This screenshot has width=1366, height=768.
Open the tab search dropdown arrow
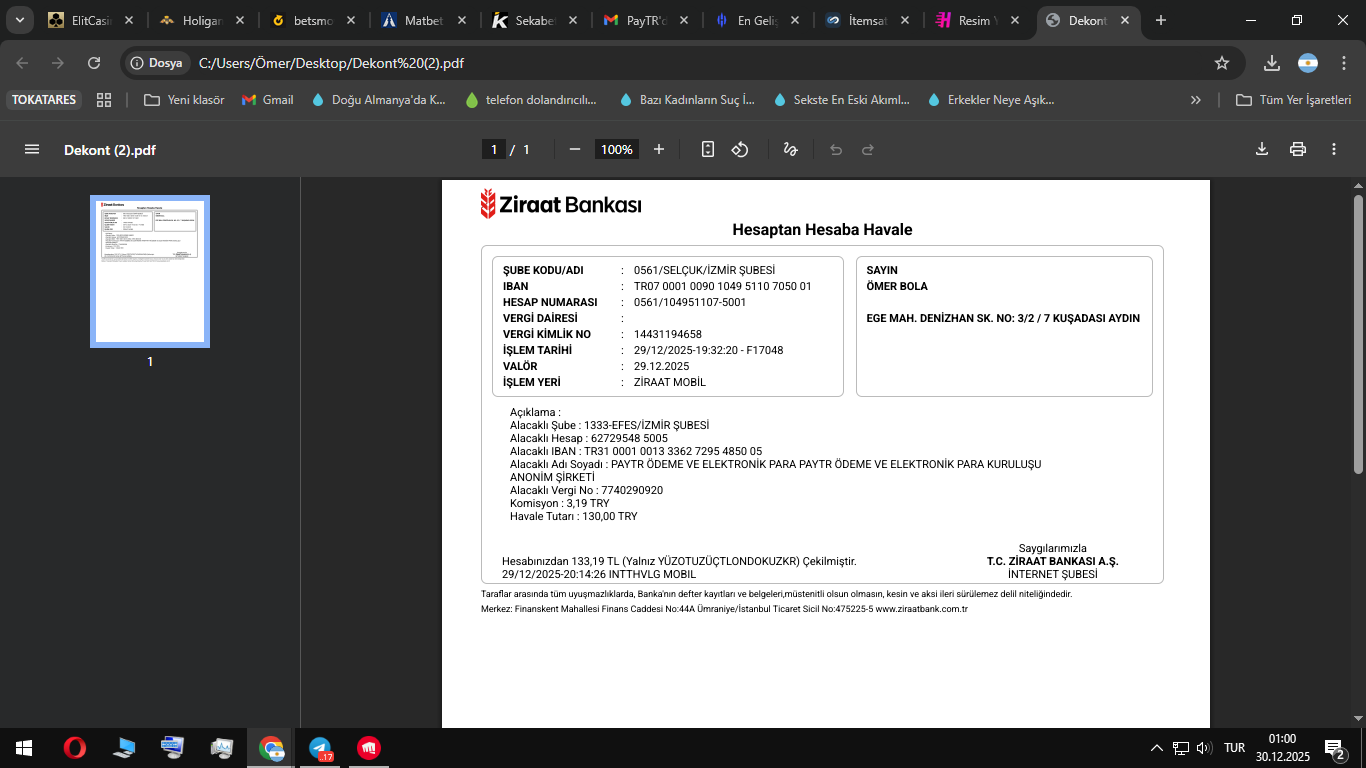click(x=19, y=20)
